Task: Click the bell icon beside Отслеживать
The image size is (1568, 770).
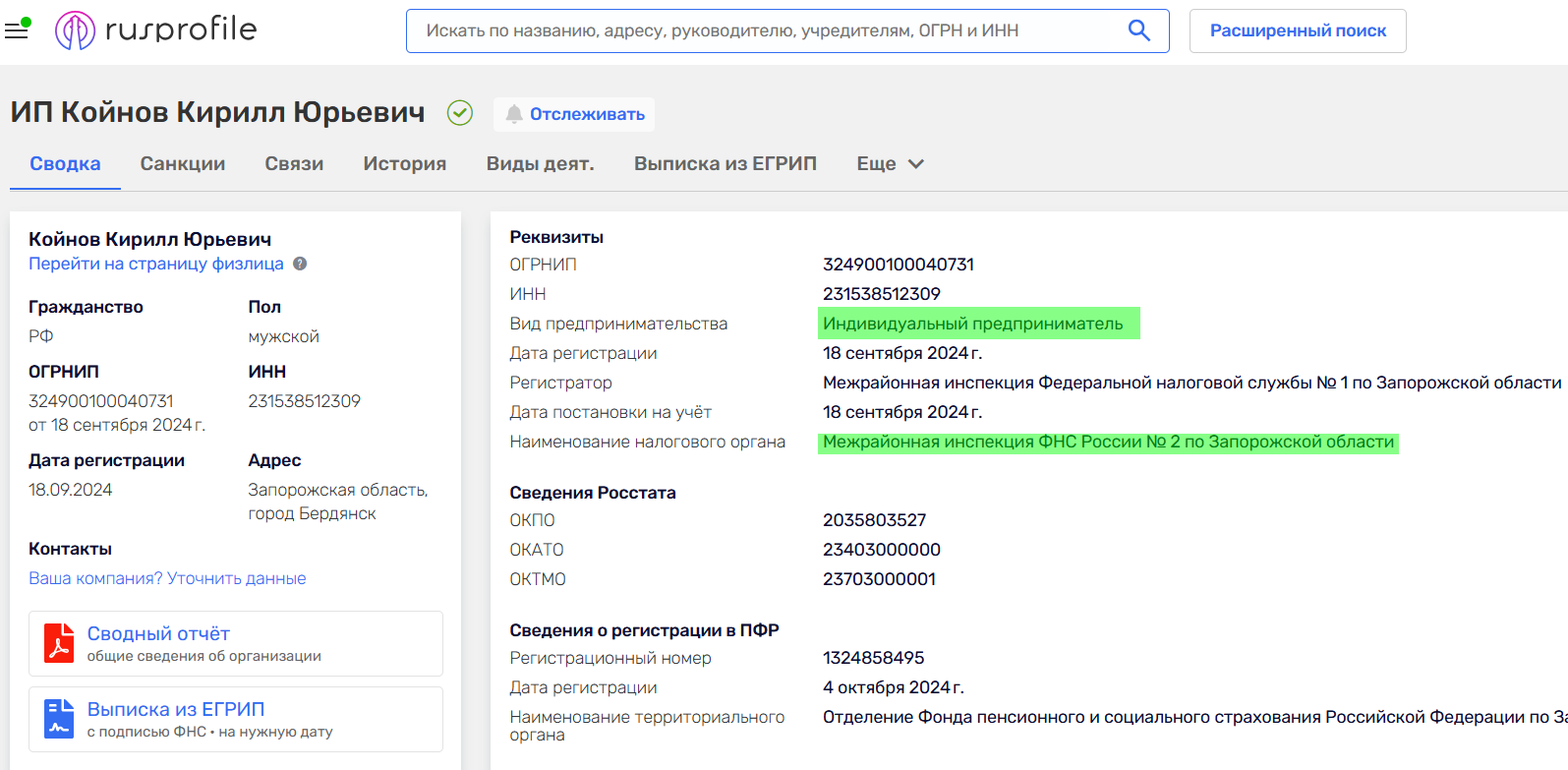Action: (x=514, y=114)
